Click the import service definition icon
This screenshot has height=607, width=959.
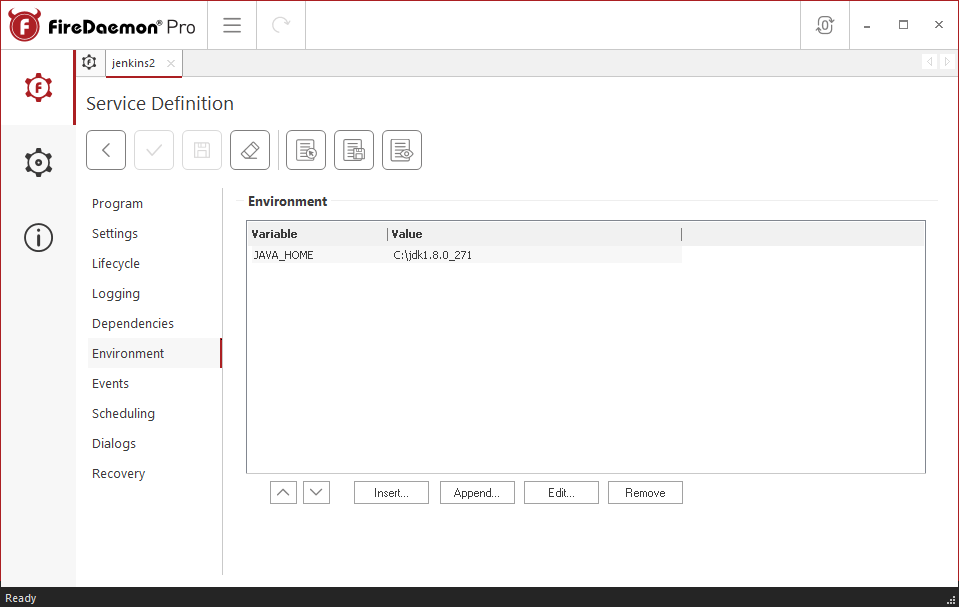click(306, 150)
